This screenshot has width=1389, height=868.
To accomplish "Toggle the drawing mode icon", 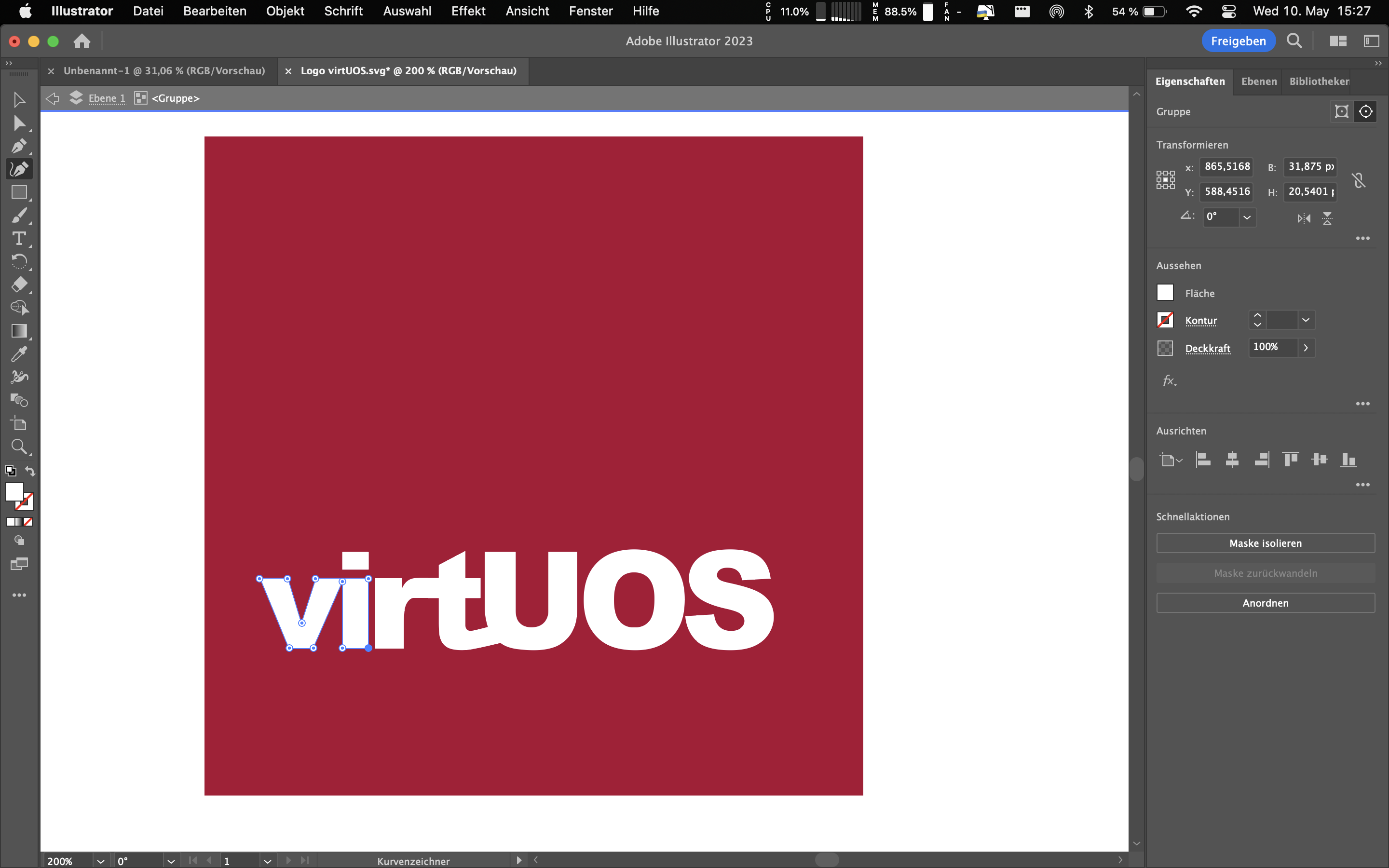I will pyautogui.click(x=19, y=540).
